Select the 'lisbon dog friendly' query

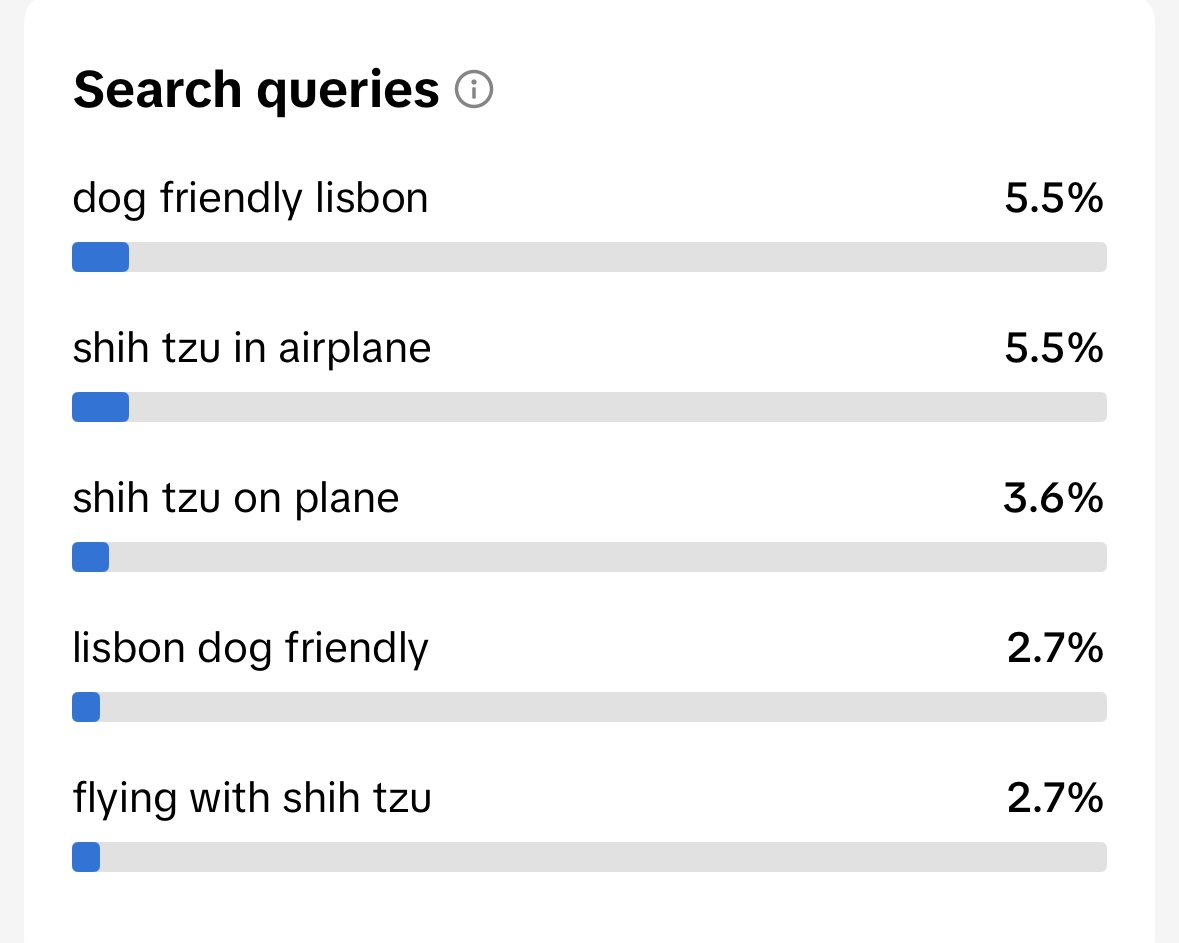point(250,649)
